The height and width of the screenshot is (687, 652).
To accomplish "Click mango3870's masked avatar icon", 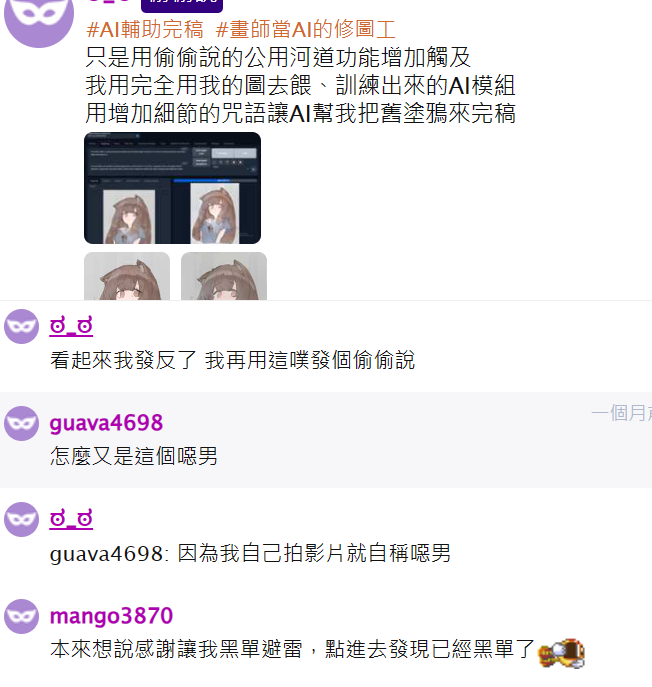I will pyautogui.click(x=21, y=616).
